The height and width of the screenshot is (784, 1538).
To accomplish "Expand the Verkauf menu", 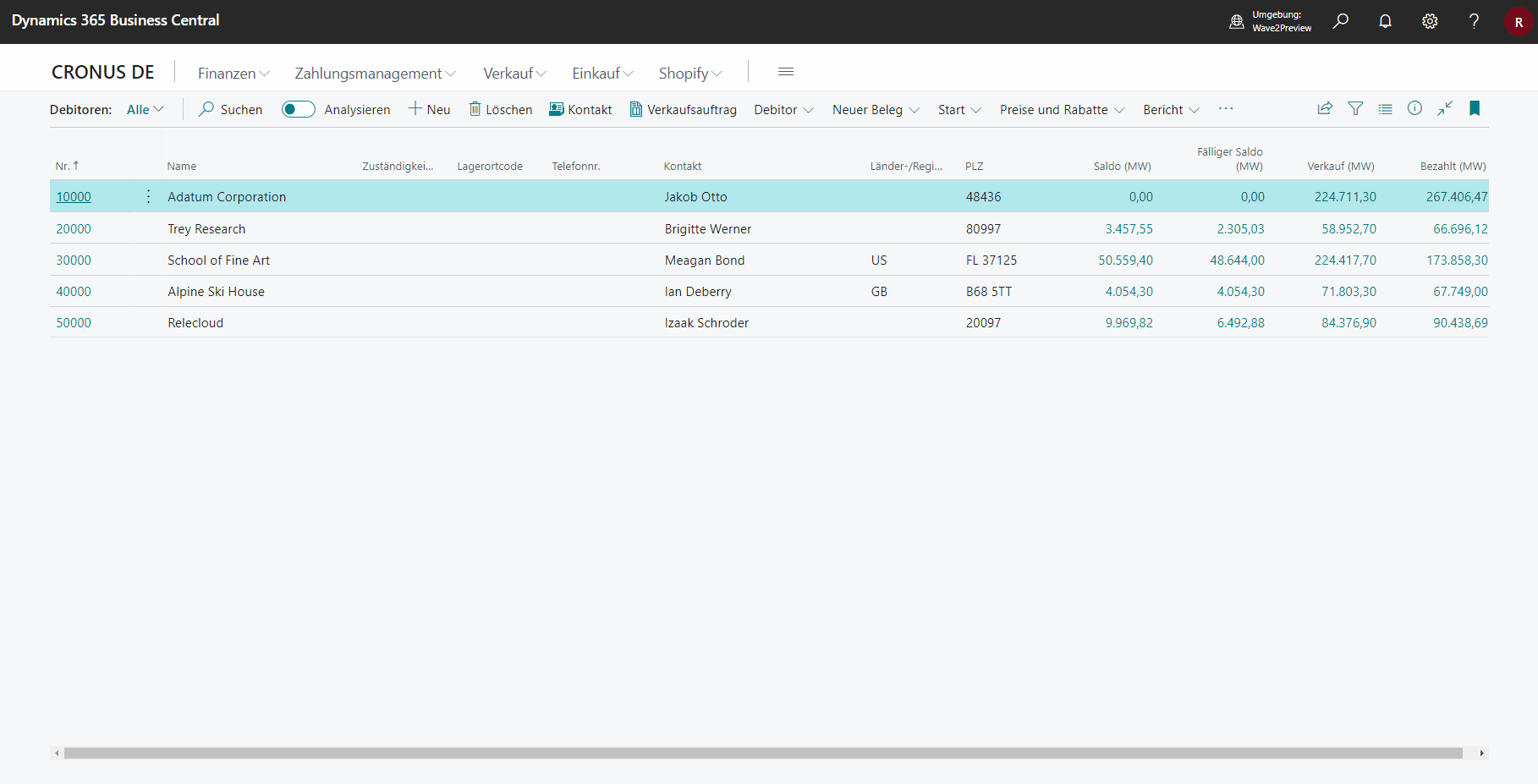I will pos(514,74).
